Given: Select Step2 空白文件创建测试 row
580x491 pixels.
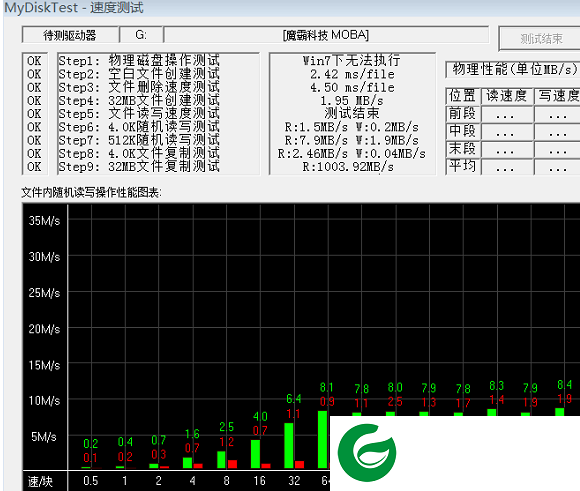Looking at the screenshot, I should click(x=139, y=74).
